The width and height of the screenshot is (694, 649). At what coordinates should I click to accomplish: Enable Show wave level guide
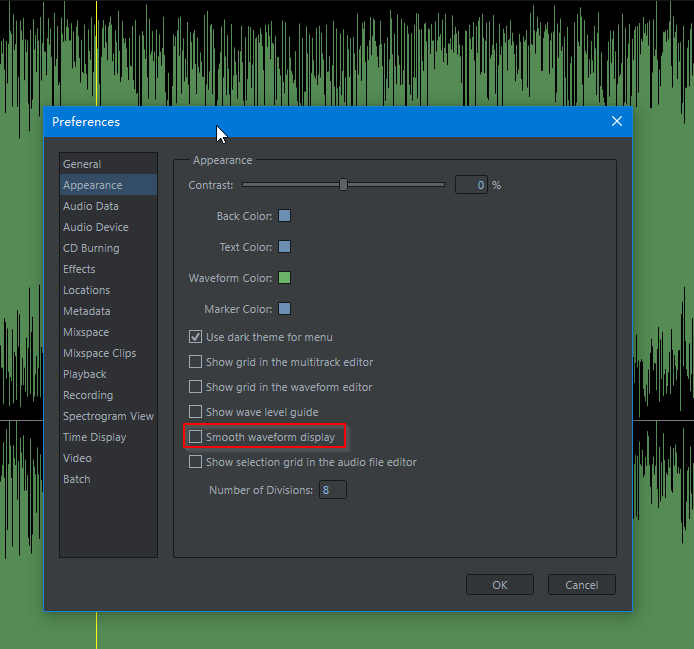pos(196,412)
